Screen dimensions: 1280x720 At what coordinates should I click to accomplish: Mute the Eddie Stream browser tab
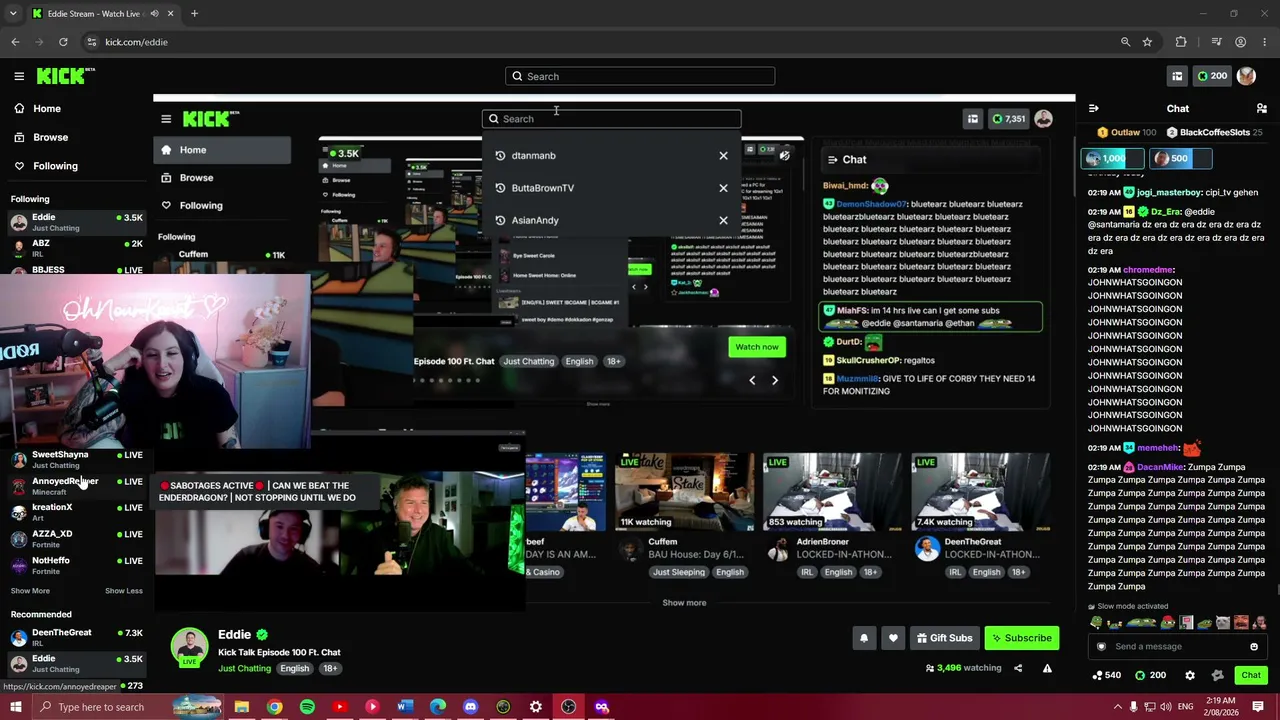[x=155, y=14]
